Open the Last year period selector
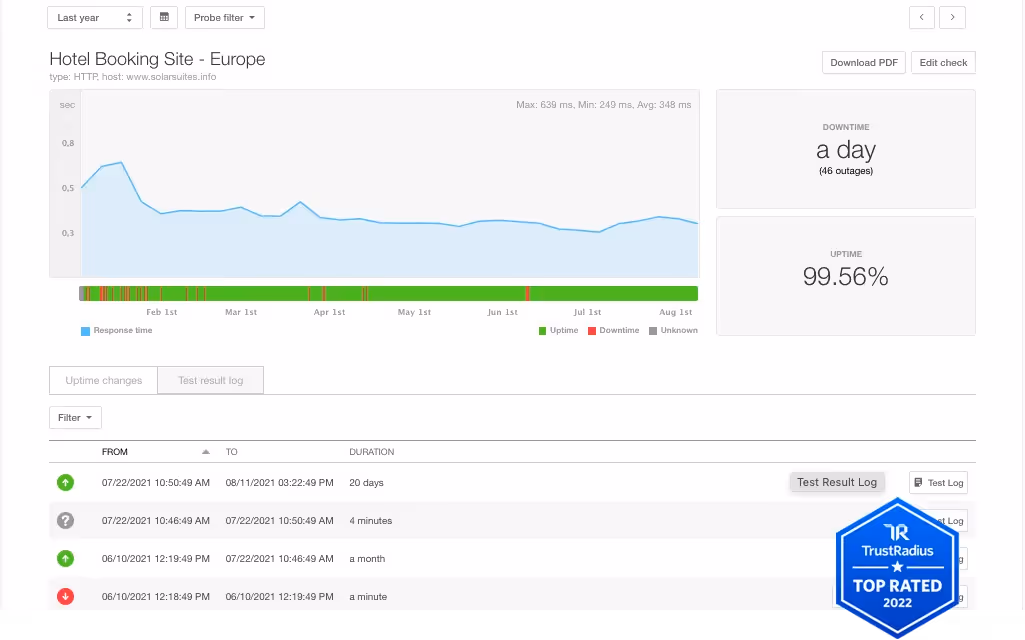The width and height of the screenshot is (1025, 640). pyautogui.click(x=95, y=18)
